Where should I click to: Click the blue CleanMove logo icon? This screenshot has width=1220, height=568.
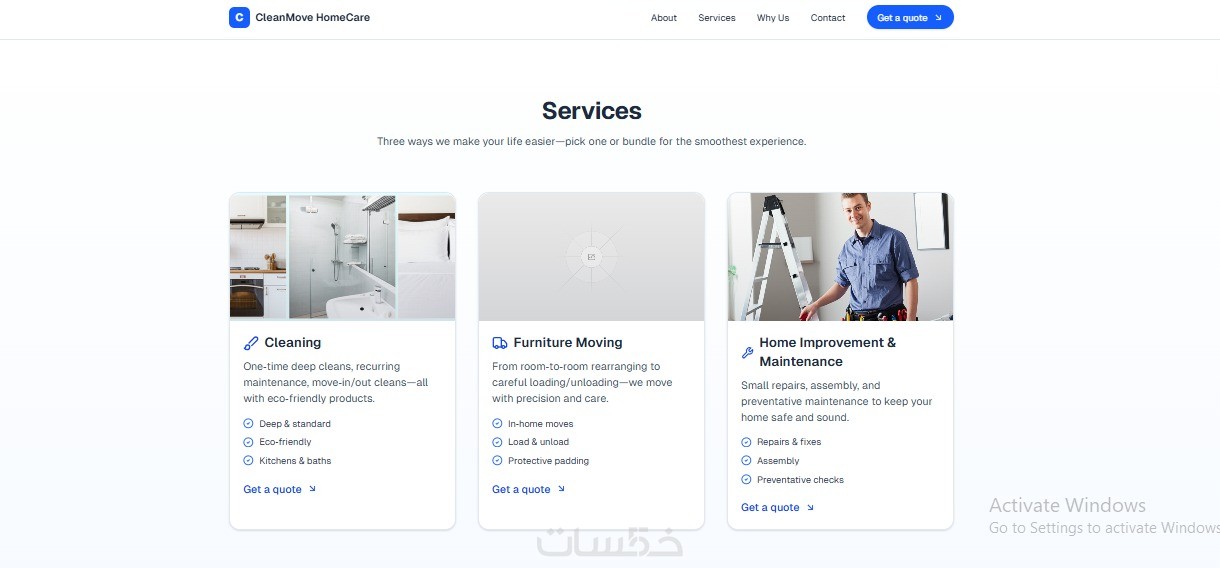click(239, 17)
